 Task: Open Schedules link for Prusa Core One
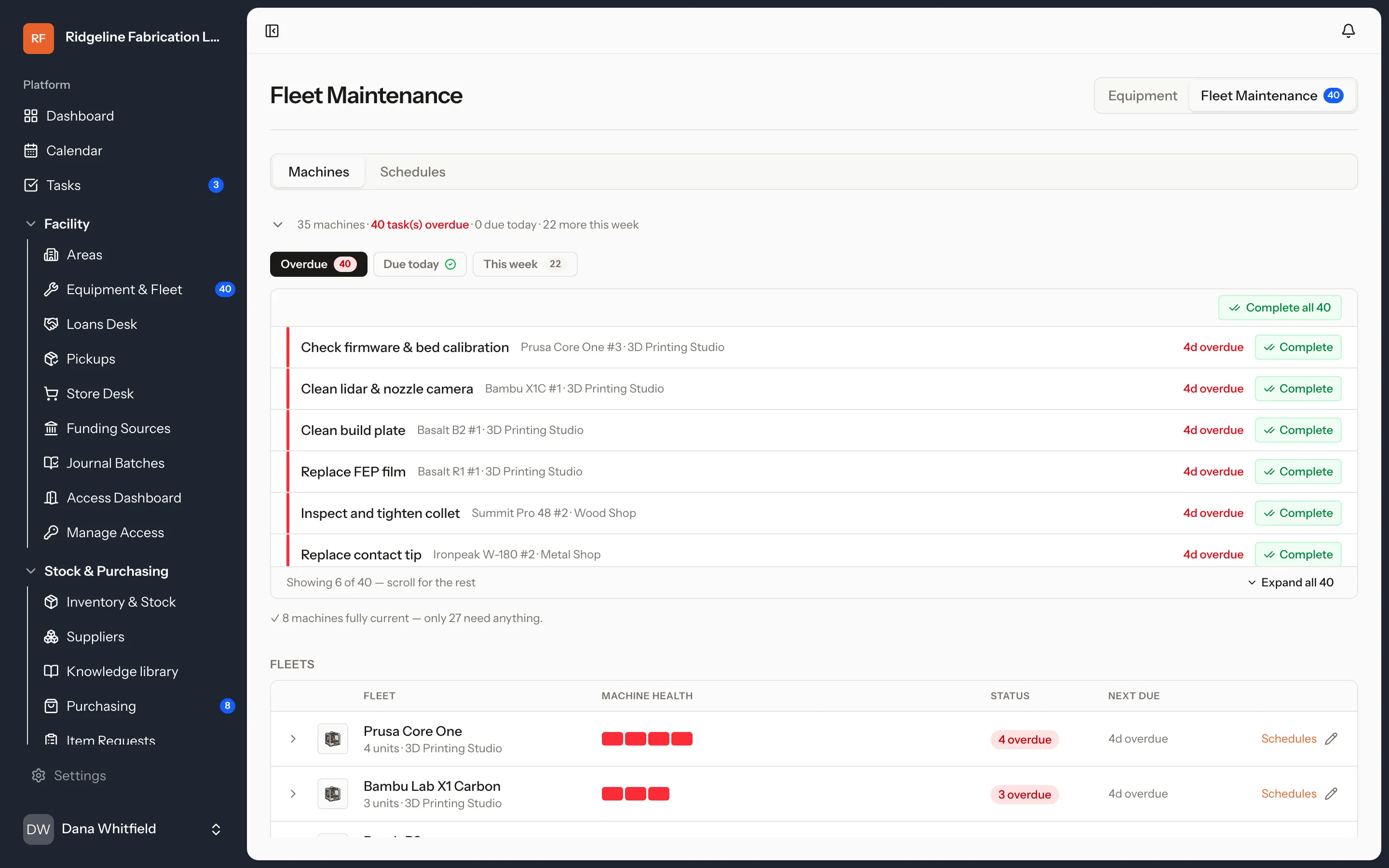pyautogui.click(x=1289, y=739)
